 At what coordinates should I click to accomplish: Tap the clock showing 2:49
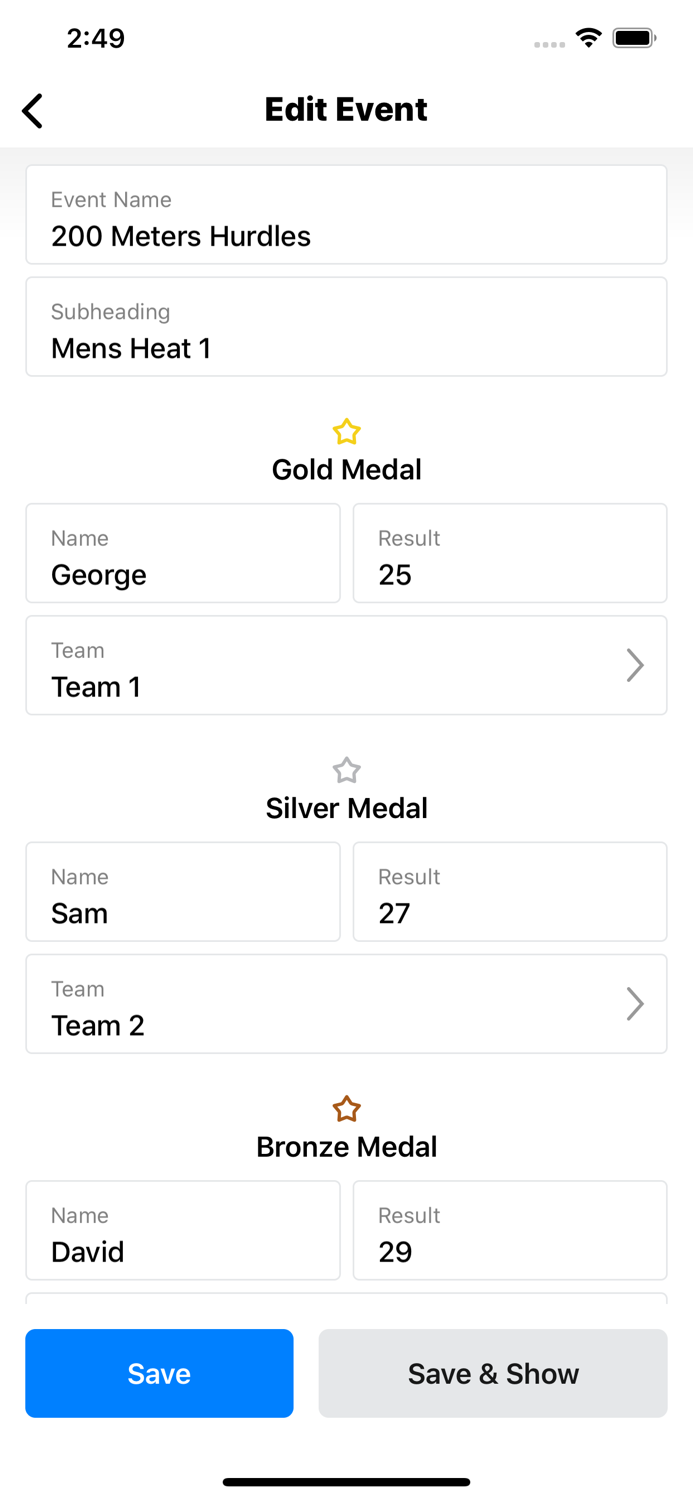pos(96,38)
